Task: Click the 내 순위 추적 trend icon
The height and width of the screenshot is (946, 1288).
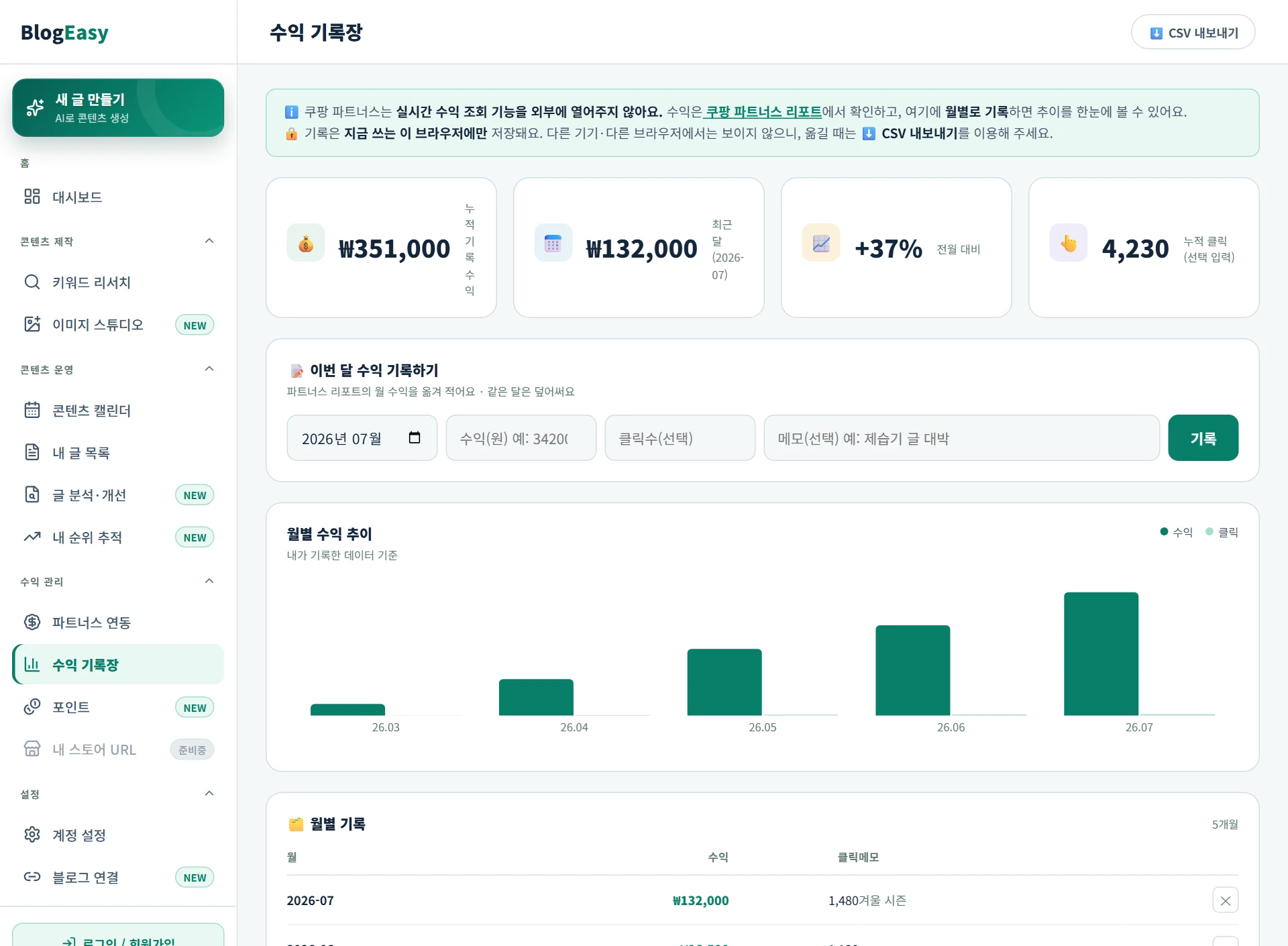Action: click(32, 537)
